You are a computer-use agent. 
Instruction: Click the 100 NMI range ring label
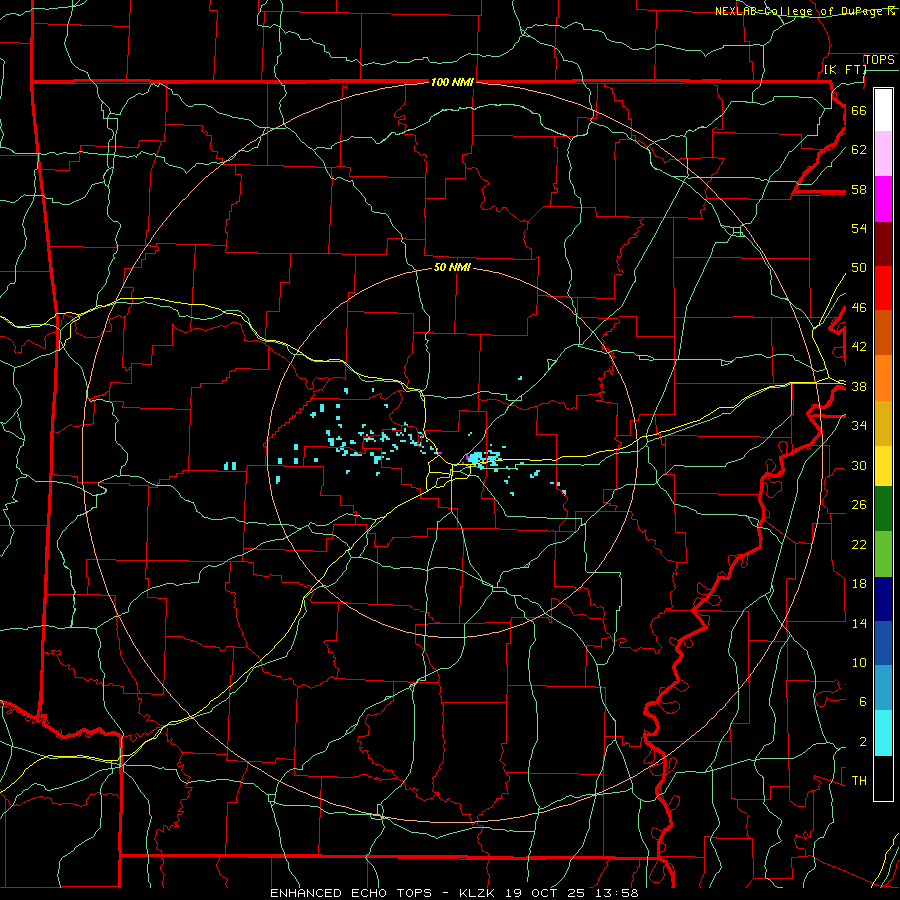tap(452, 83)
